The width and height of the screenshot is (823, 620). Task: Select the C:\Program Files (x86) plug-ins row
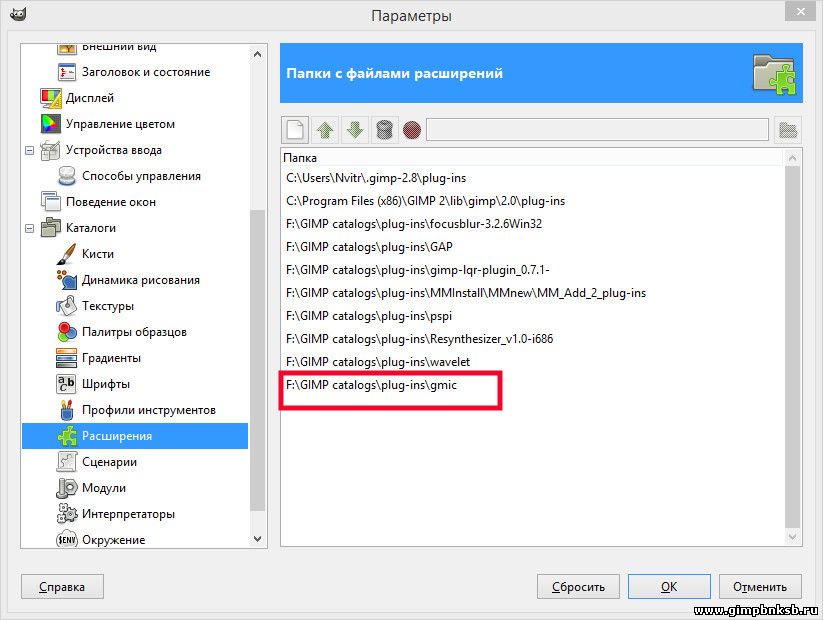point(533,201)
